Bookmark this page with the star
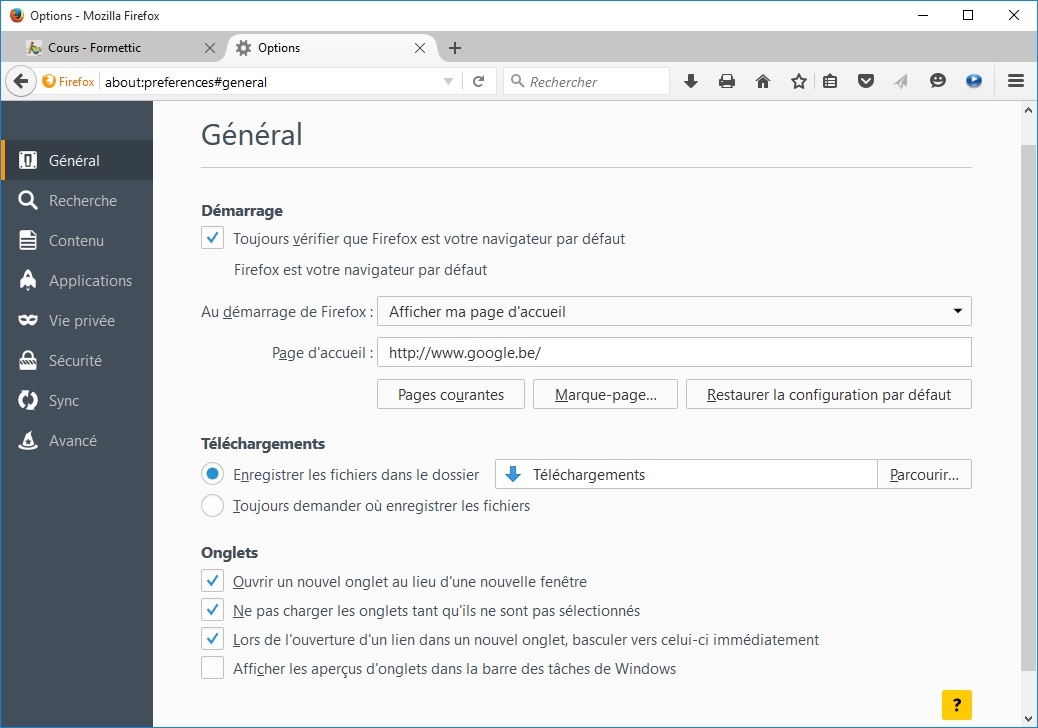This screenshot has width=1038, height=728. click(799, 81)
